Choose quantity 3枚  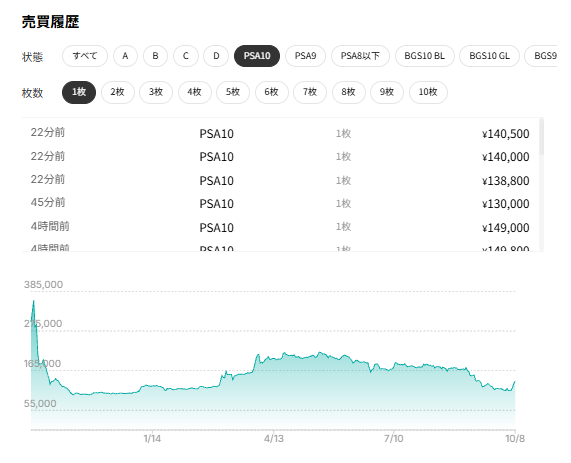coord(156,92)
